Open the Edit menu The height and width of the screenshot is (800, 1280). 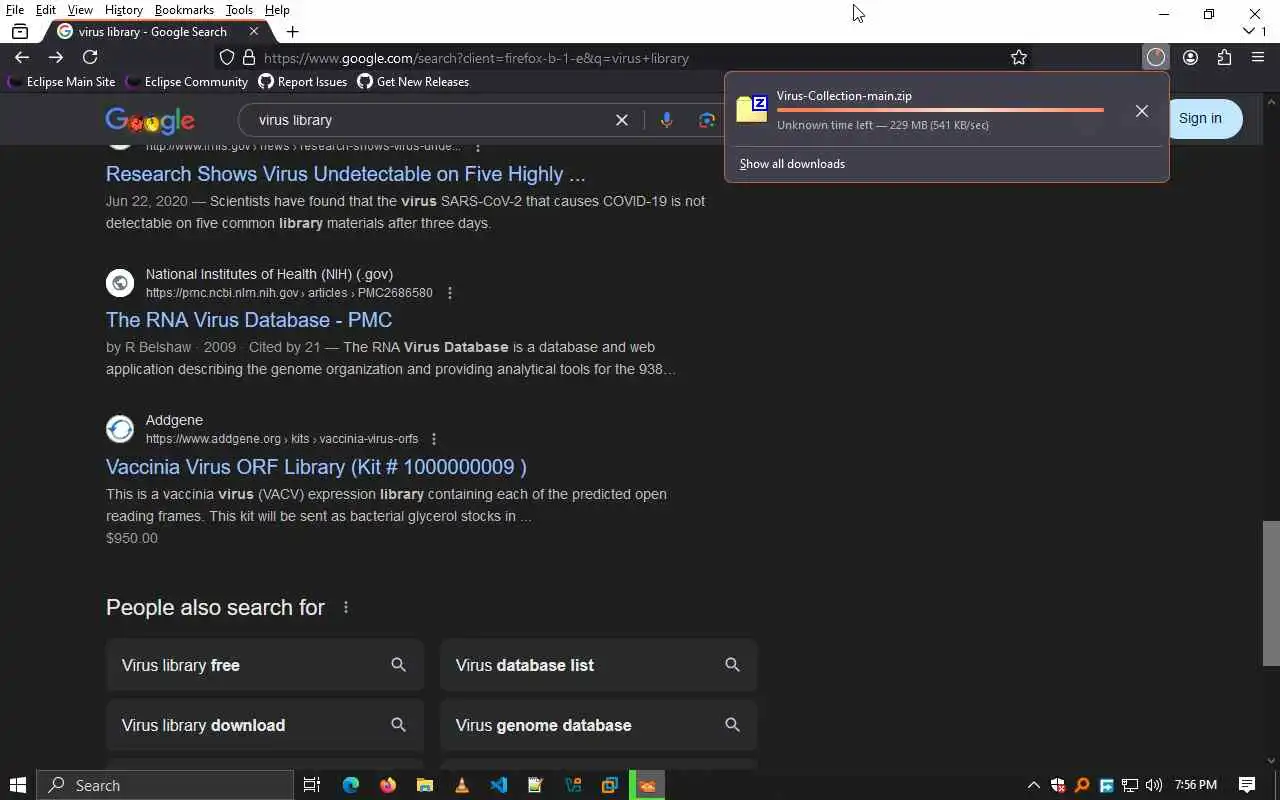pyautogui.click(x=46, y=10)
